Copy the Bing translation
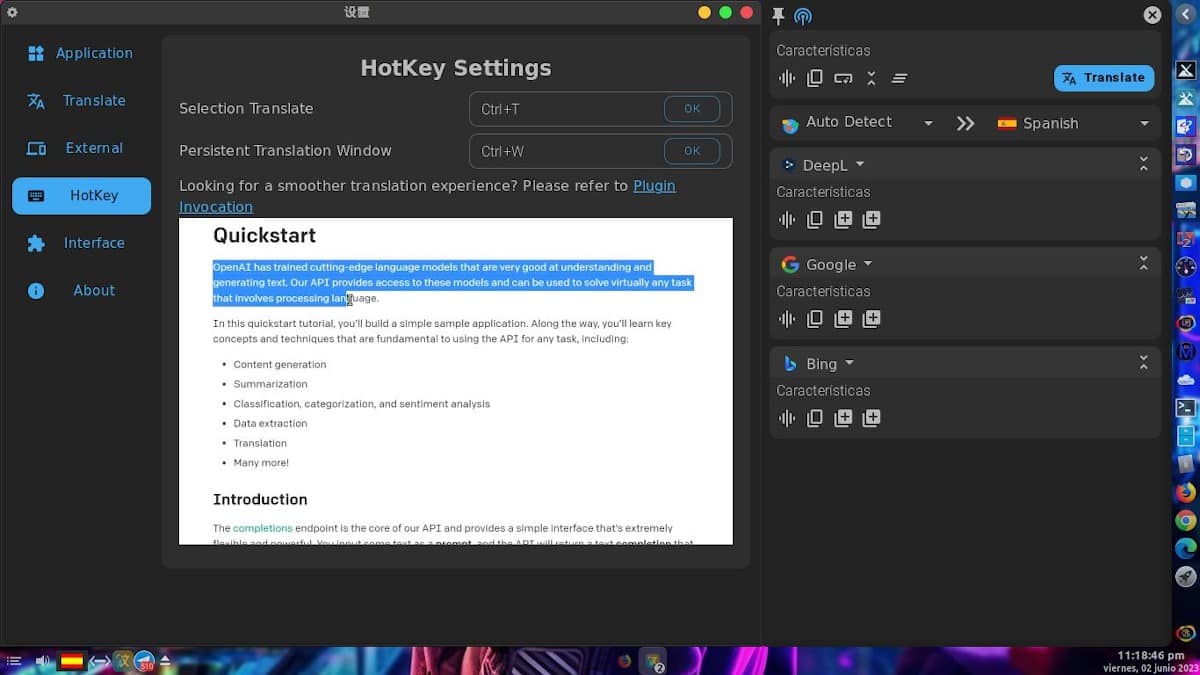The height and width of the screenshot is (675, 1200). pyautogui.click(x=815, y=419)
